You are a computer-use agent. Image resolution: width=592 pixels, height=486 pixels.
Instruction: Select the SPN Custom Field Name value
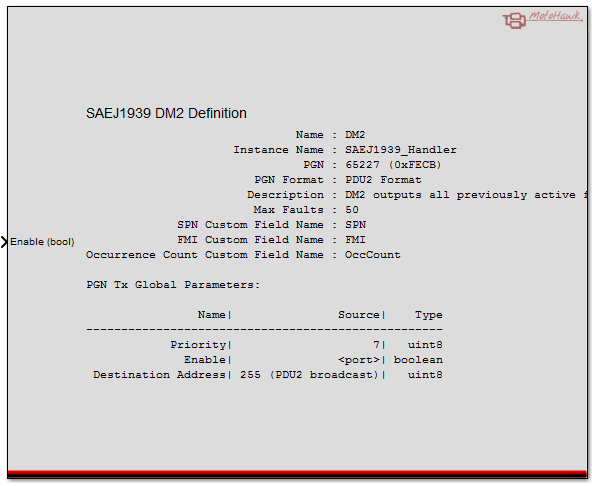coord(355,225)
